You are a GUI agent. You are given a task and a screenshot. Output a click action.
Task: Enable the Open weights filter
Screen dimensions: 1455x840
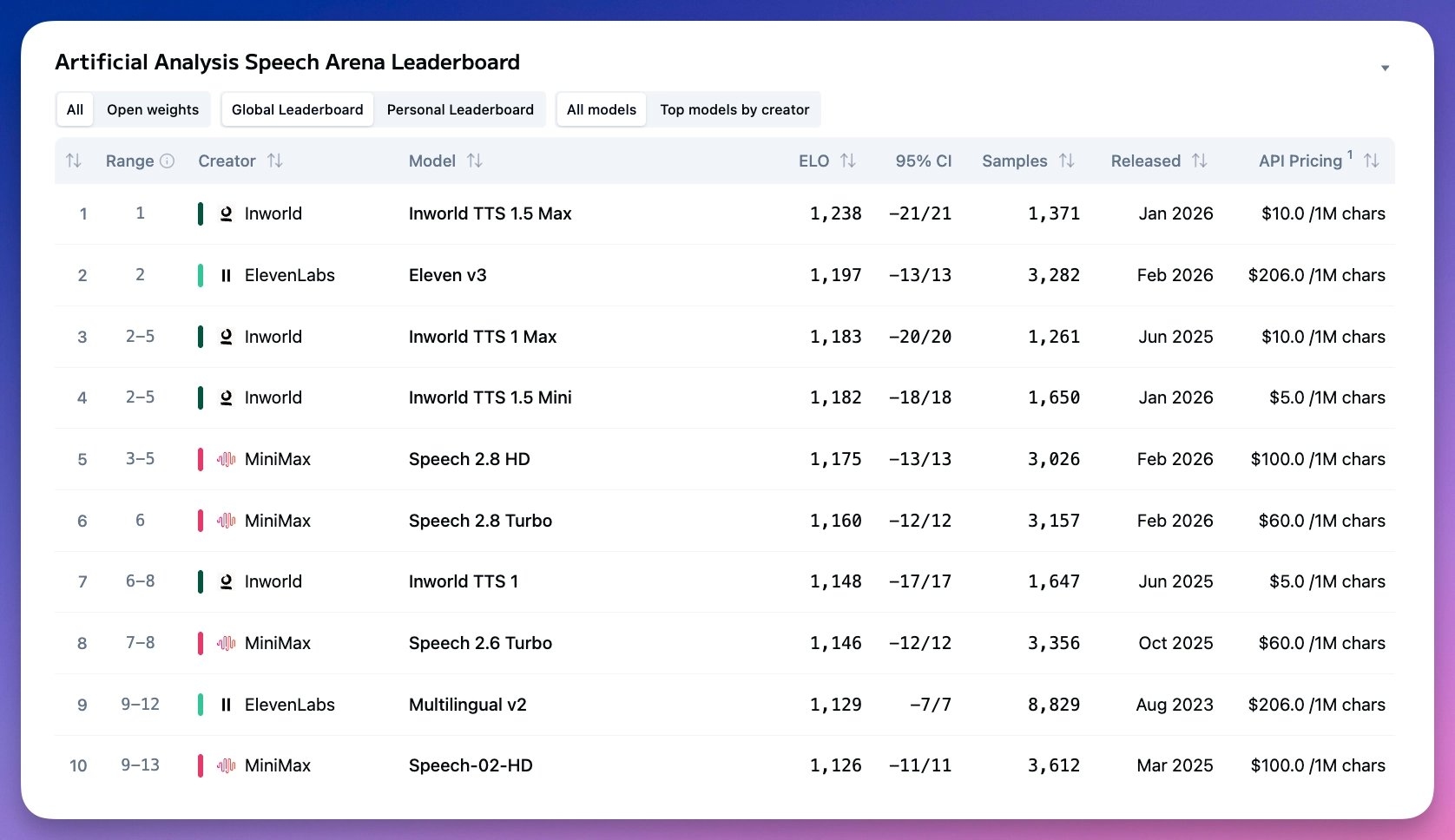pos(153,109)
